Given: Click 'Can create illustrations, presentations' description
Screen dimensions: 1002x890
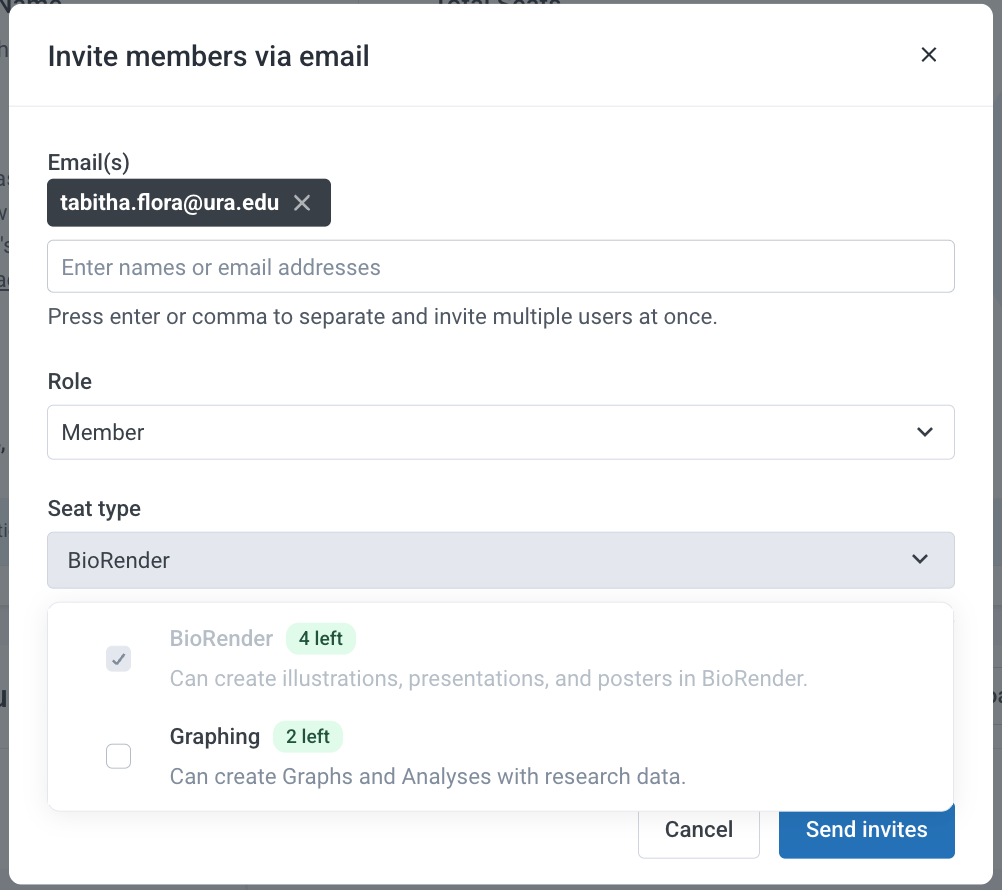Looking at the screenshot, I should 488,679.
